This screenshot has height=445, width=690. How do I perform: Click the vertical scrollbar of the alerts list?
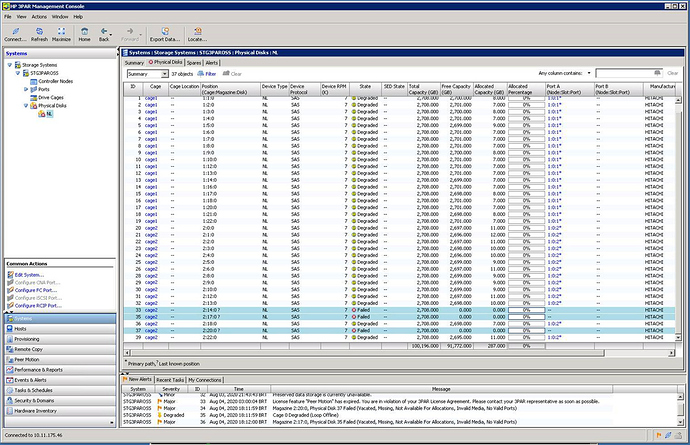pos(680,409)
